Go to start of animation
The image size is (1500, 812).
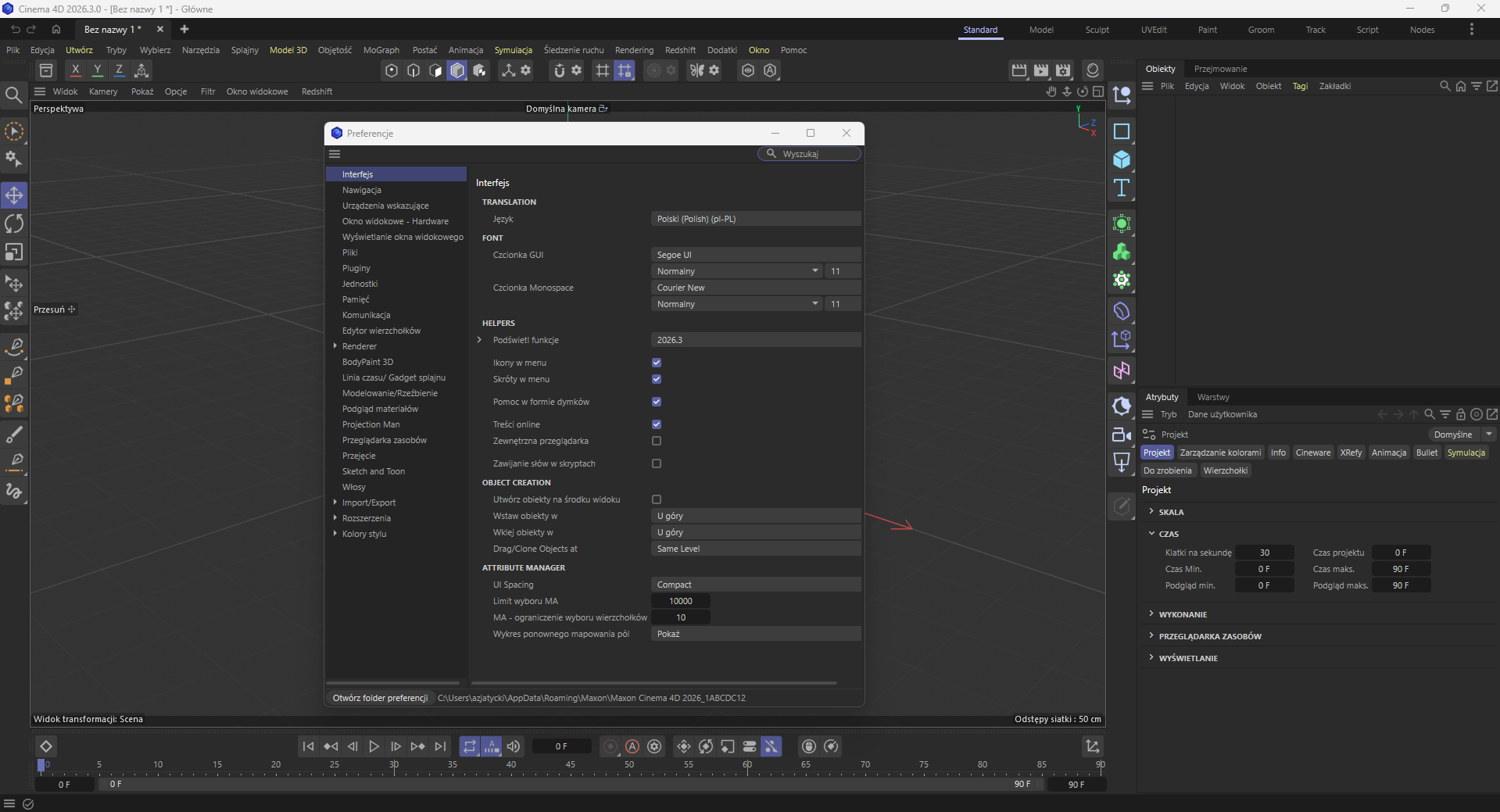click(308, 746)
